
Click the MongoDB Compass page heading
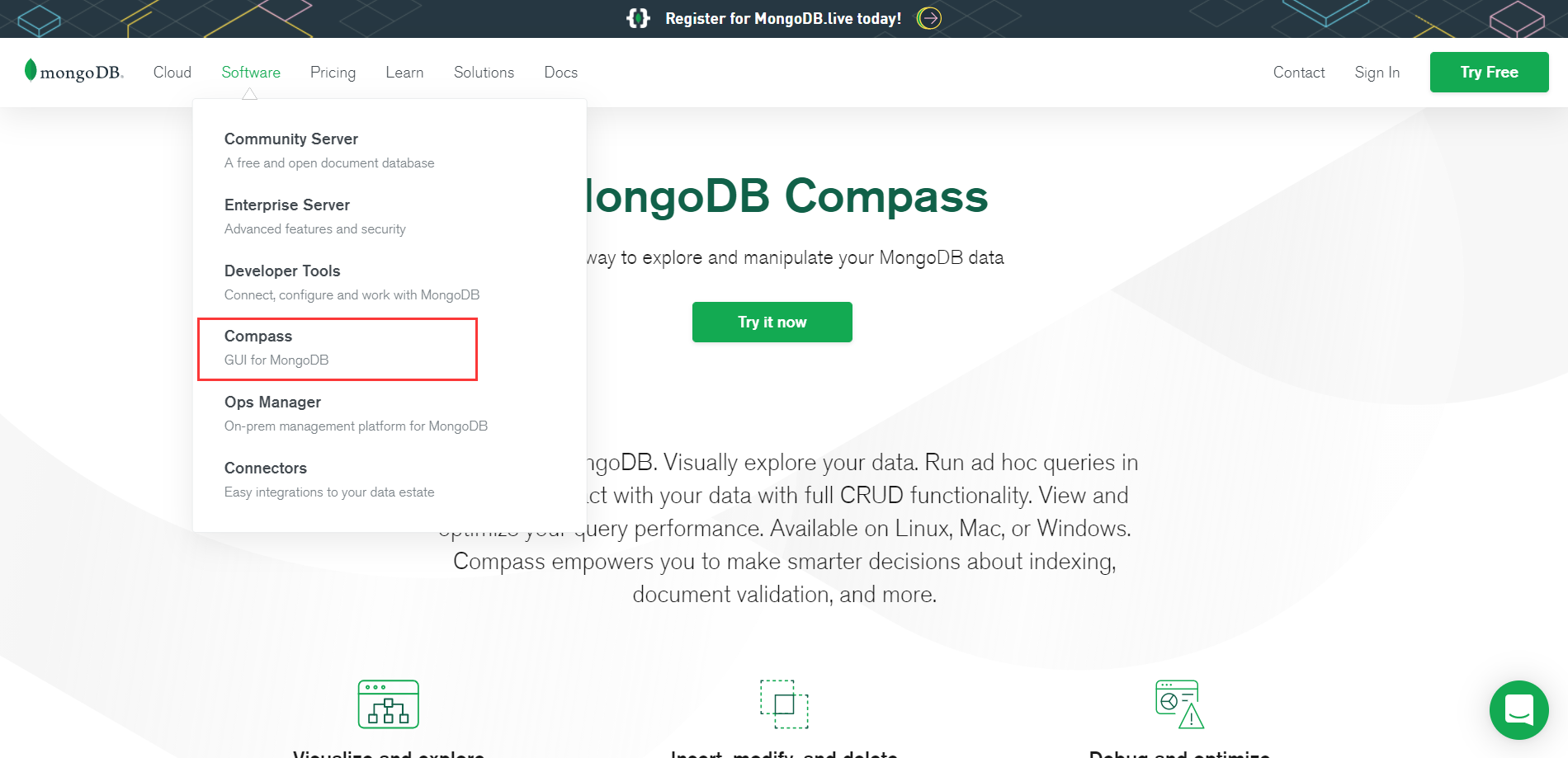787,196
